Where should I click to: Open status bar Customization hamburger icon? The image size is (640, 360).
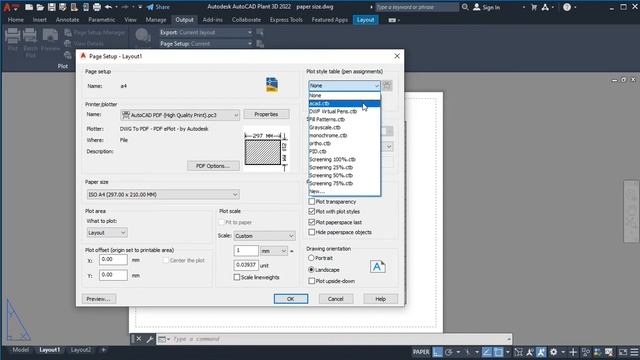[634, 352]
